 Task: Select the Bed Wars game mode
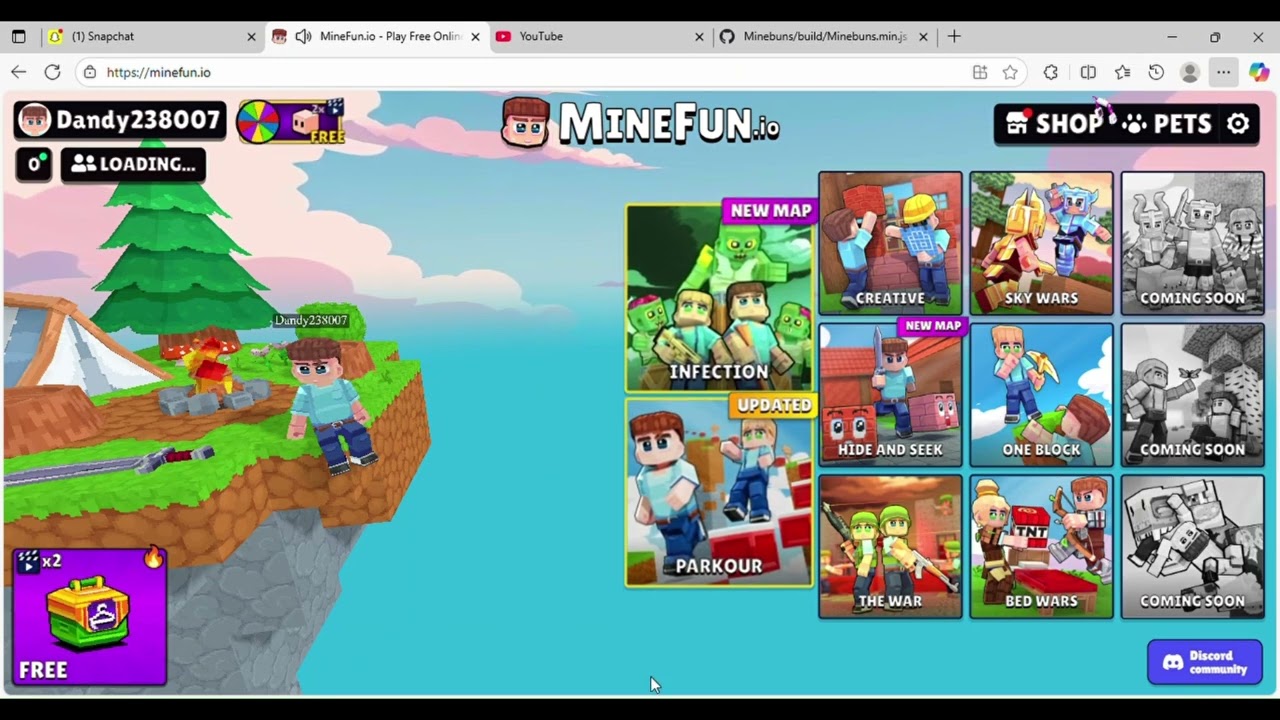point(1041,546)
